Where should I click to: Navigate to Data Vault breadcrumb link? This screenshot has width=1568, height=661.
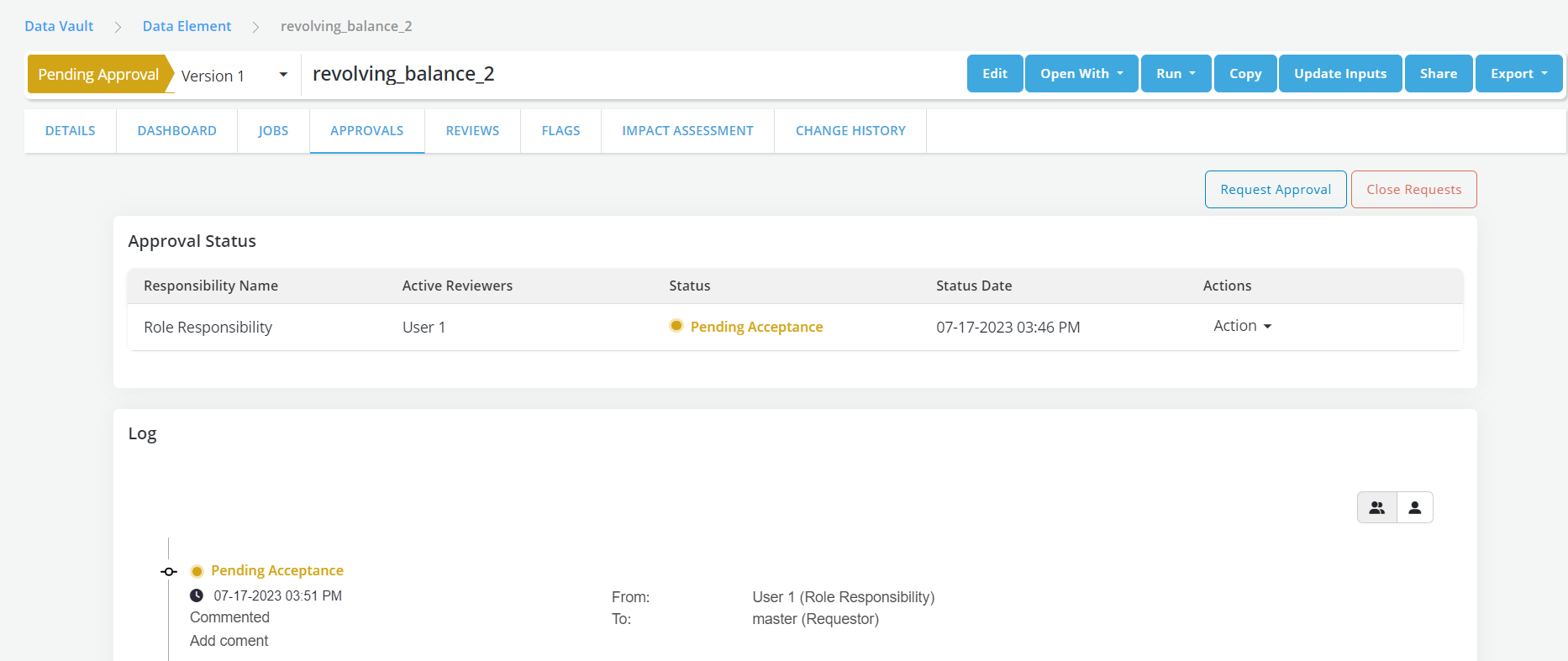(x=59, y=26)
